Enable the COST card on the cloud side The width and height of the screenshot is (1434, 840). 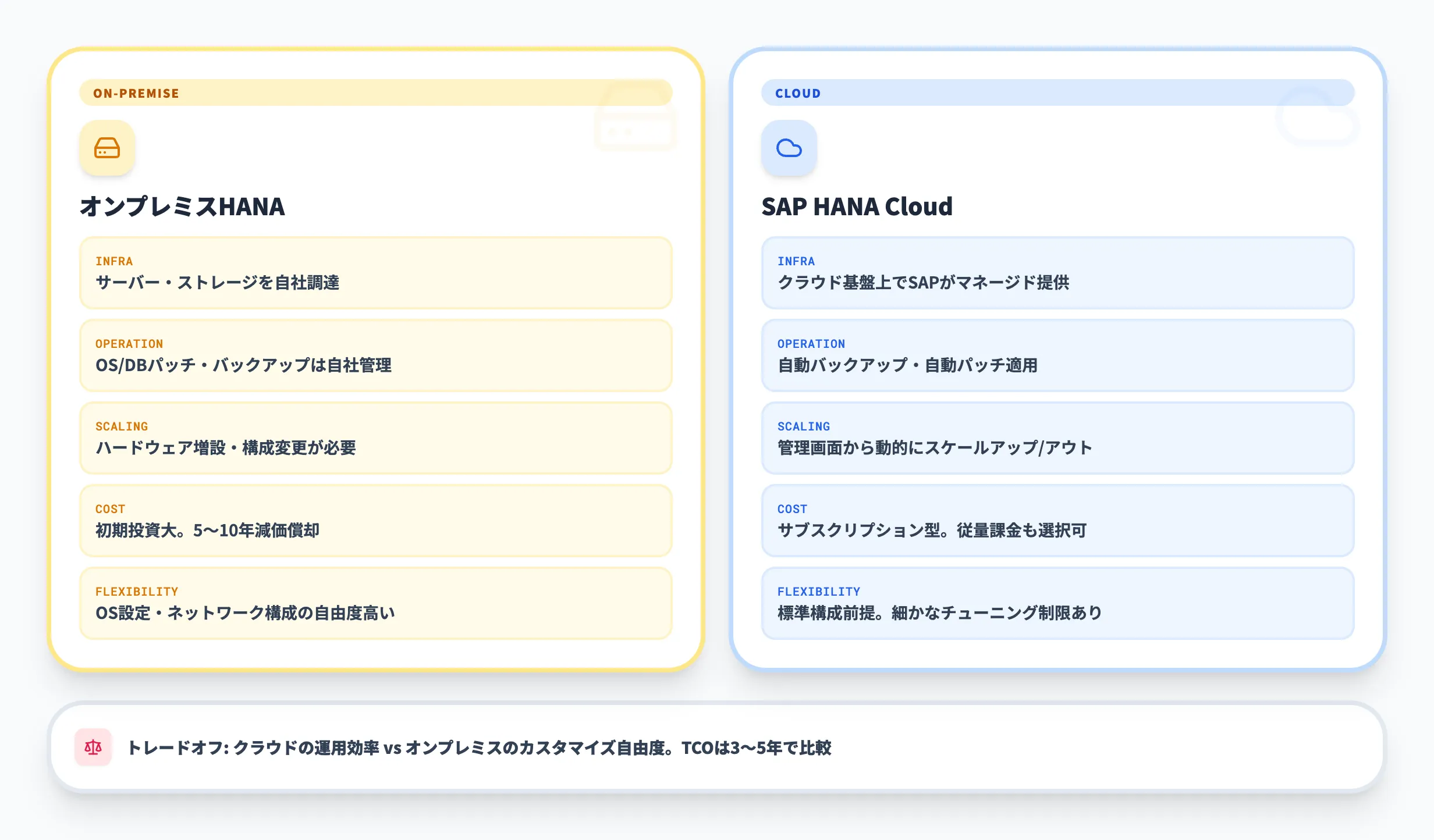click(x=1057, y=521)
